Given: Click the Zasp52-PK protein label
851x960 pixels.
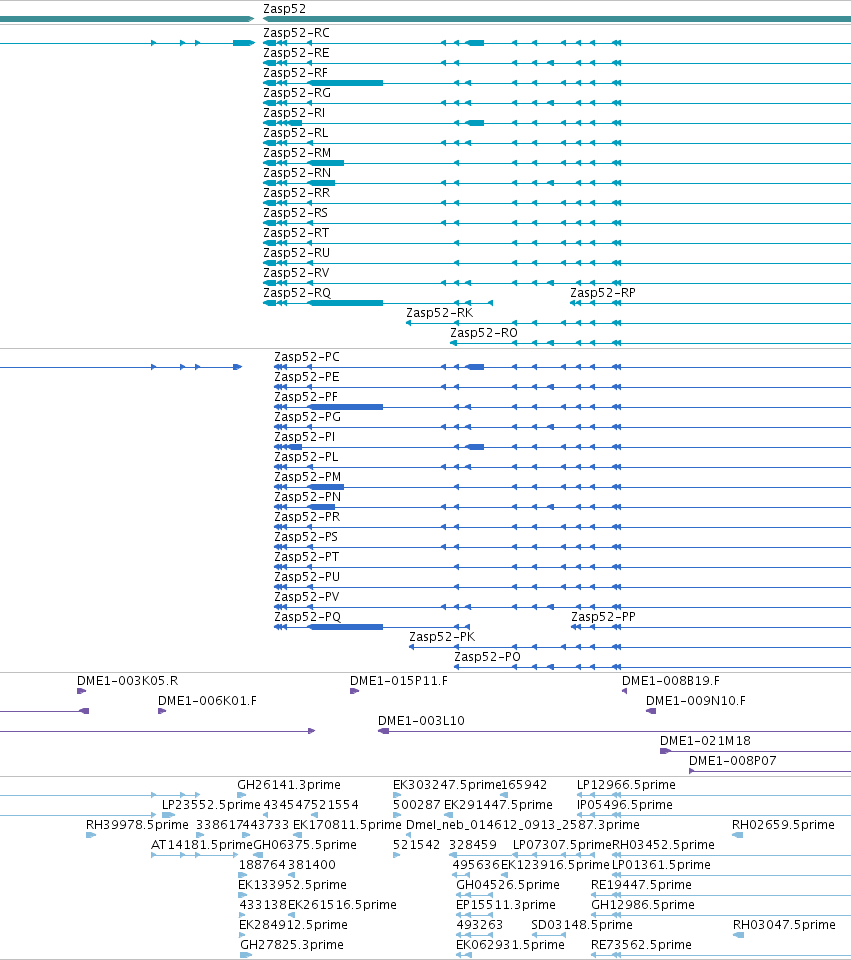Looking at the screenshot, I should pyautogui.click(x=442, y=637).
